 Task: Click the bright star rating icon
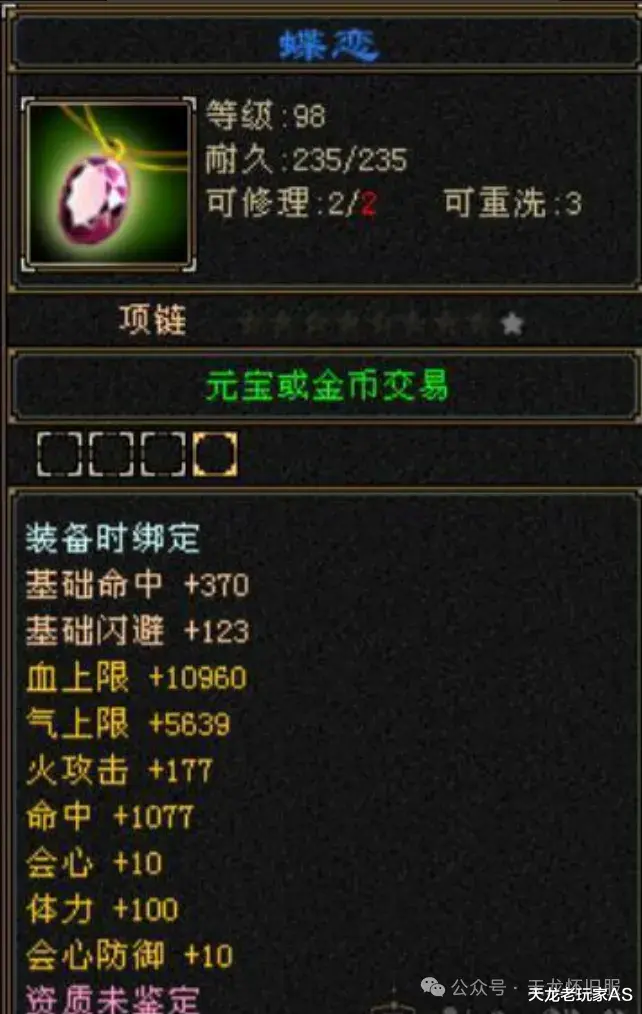click(512, 323)
